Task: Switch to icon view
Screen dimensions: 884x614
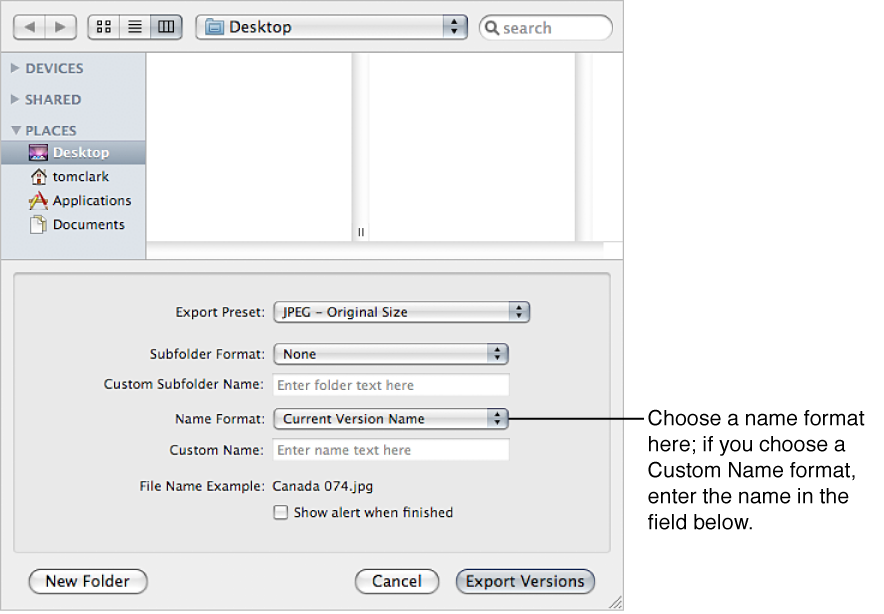Action: pyautogui.click(x=103, y=26)
